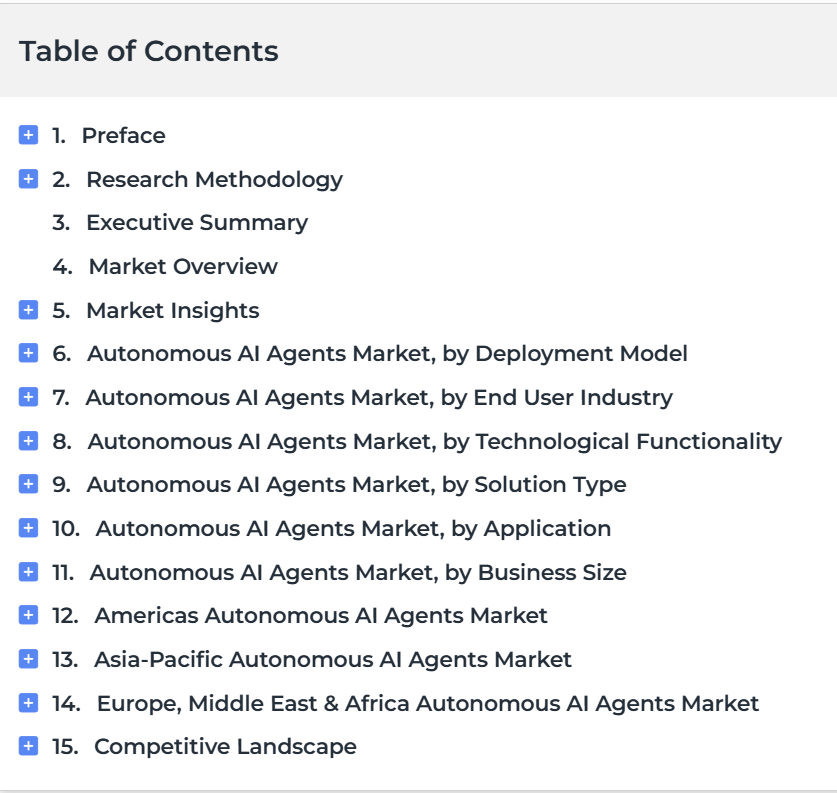This screenshot has width=837, height=793.
Task: Select the Competitive Landscape title text
Action: [225, 747]
